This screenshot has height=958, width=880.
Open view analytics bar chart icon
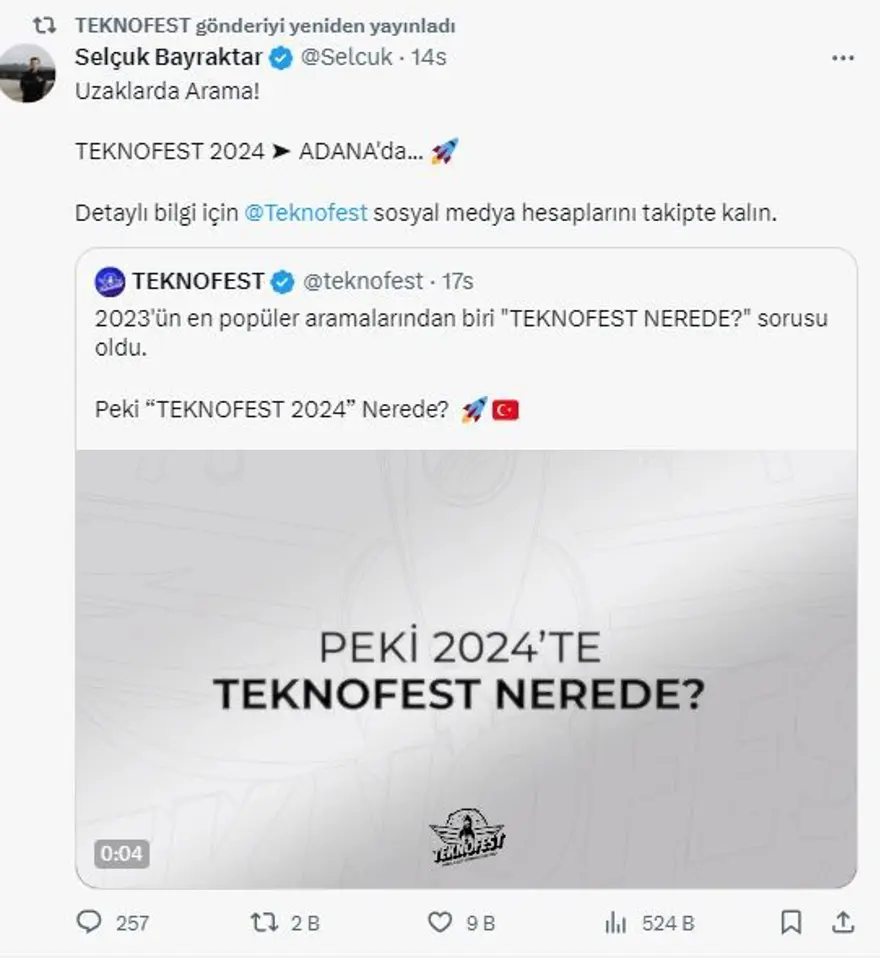click(x=616, y=922)
